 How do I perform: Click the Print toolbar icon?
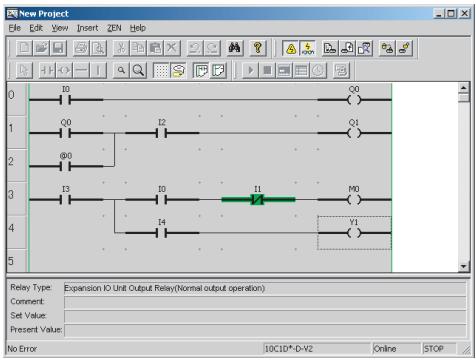click(x=81, y=48)
